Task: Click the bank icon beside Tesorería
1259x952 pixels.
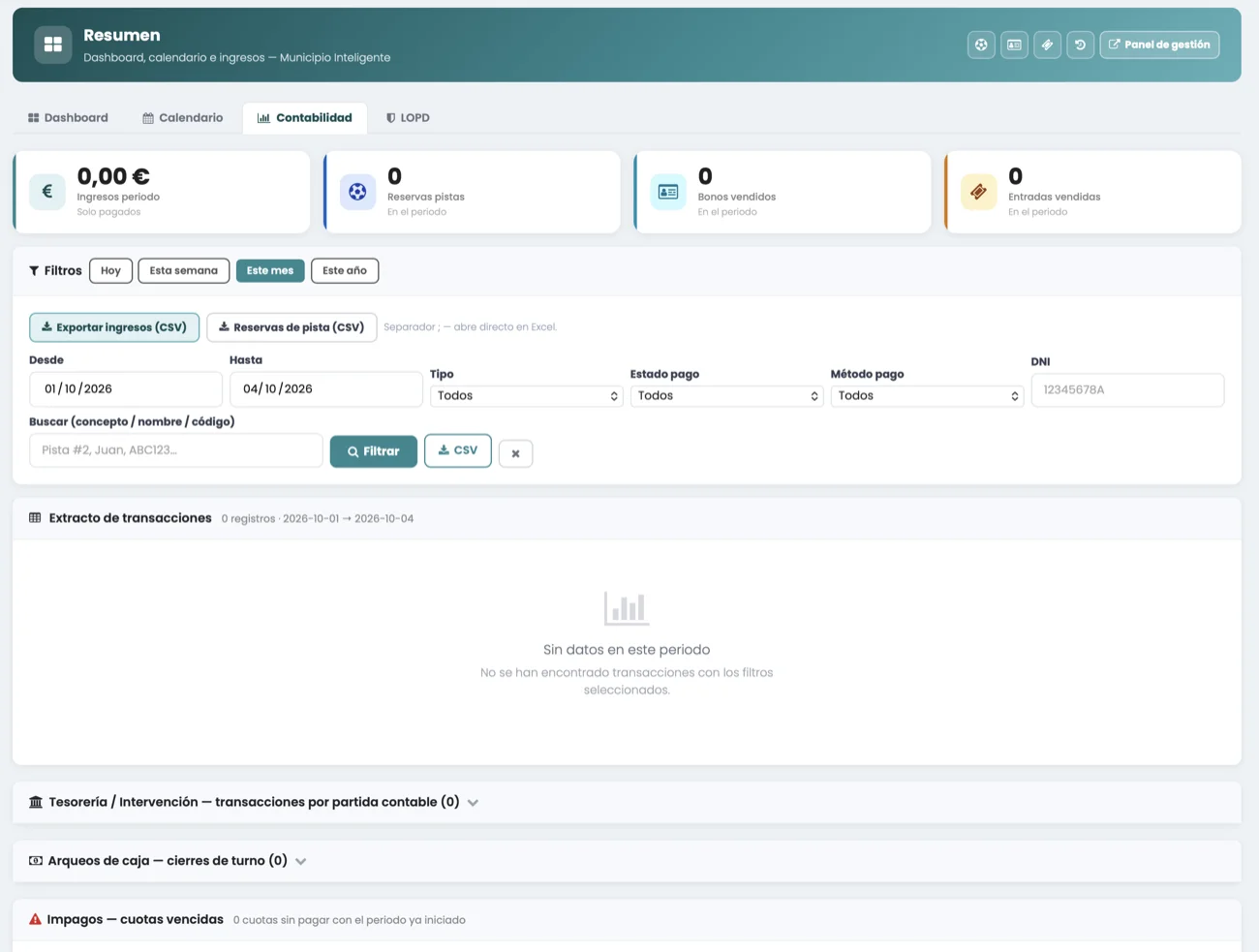Action: click(x=36, y=803)
